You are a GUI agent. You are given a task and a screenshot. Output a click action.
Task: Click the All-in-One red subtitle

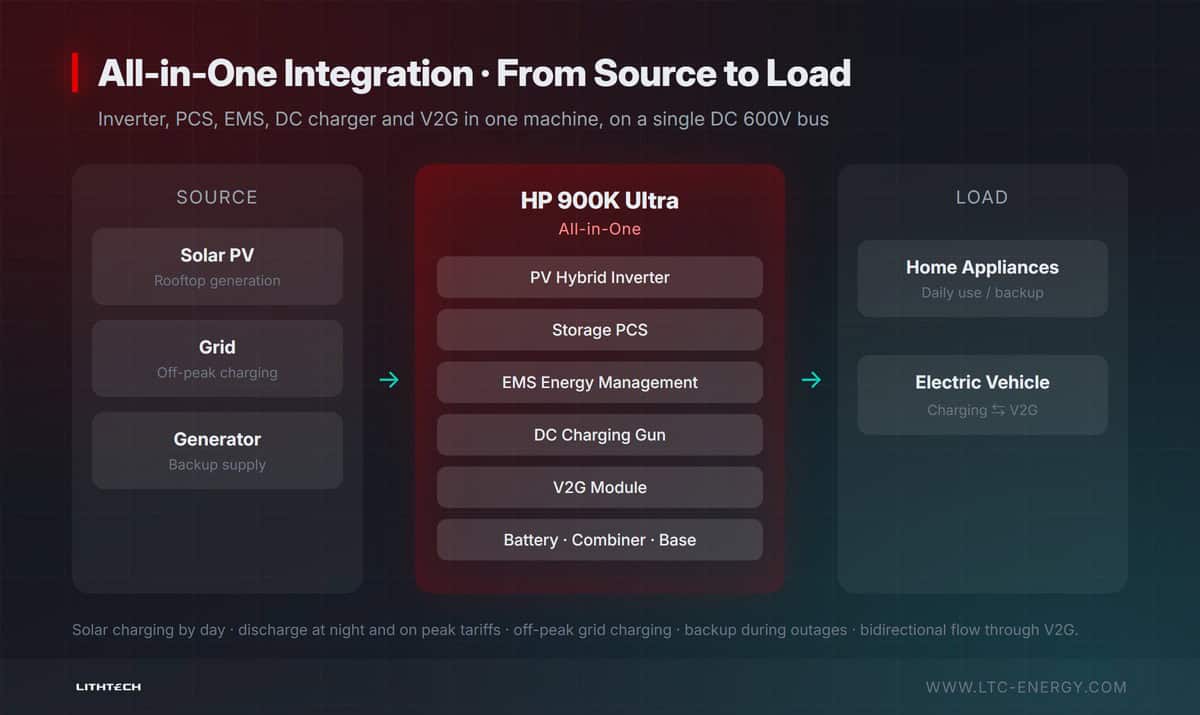coord(600,229)
